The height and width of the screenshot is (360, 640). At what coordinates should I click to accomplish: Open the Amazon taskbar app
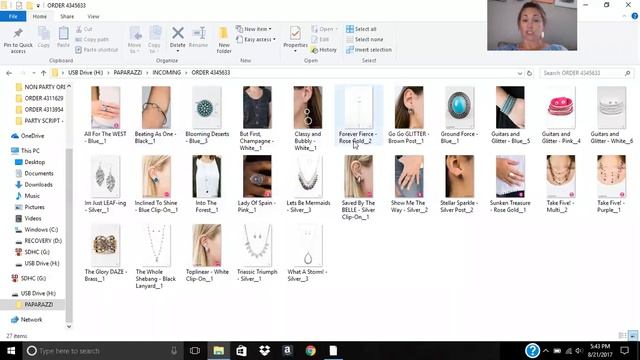(287, 351)
